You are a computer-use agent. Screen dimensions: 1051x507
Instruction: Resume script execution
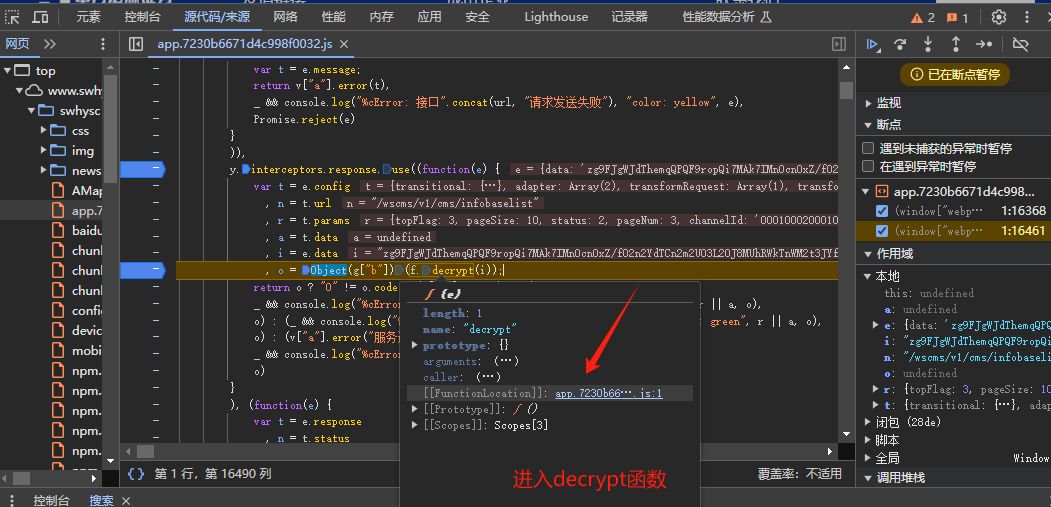872,44
